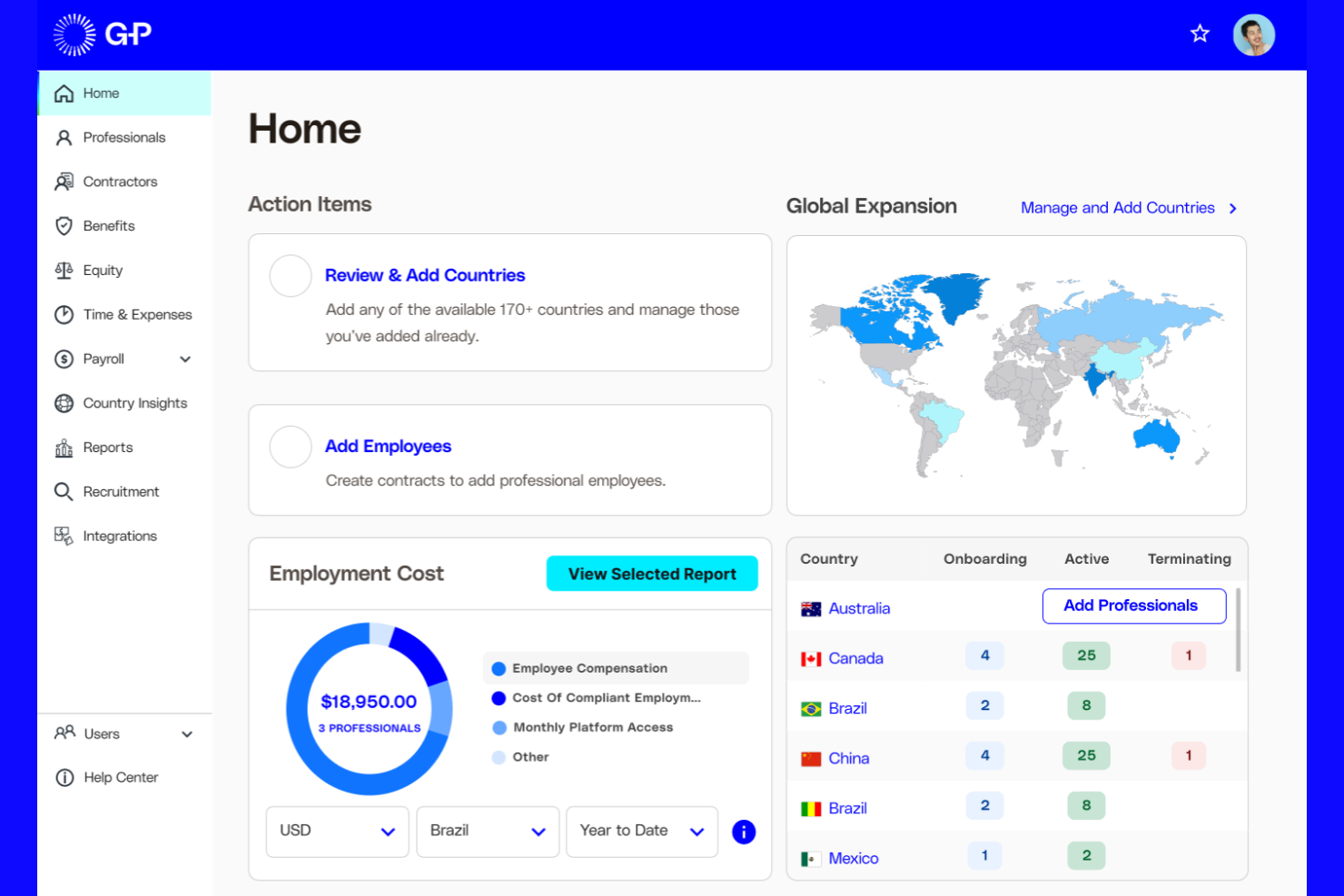Open Time & Expenses via its clock icon
Screen dimensions: 1344x896
click(x=64, y=314)
